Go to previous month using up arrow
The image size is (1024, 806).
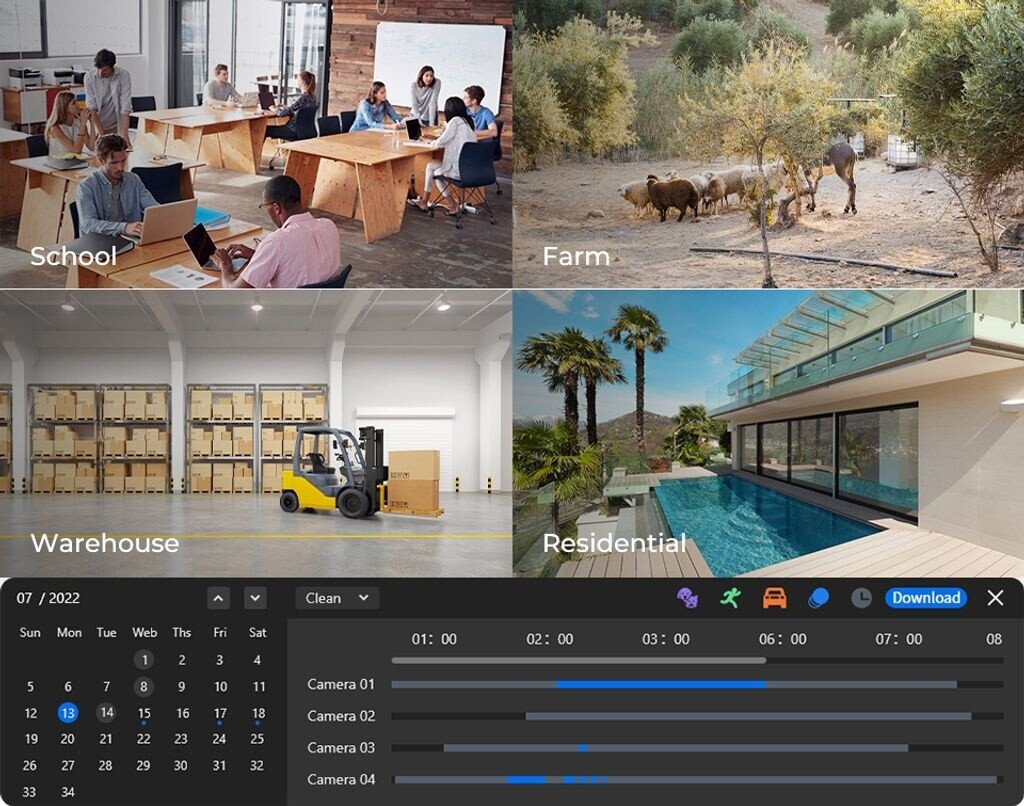[x=219, y=598]
